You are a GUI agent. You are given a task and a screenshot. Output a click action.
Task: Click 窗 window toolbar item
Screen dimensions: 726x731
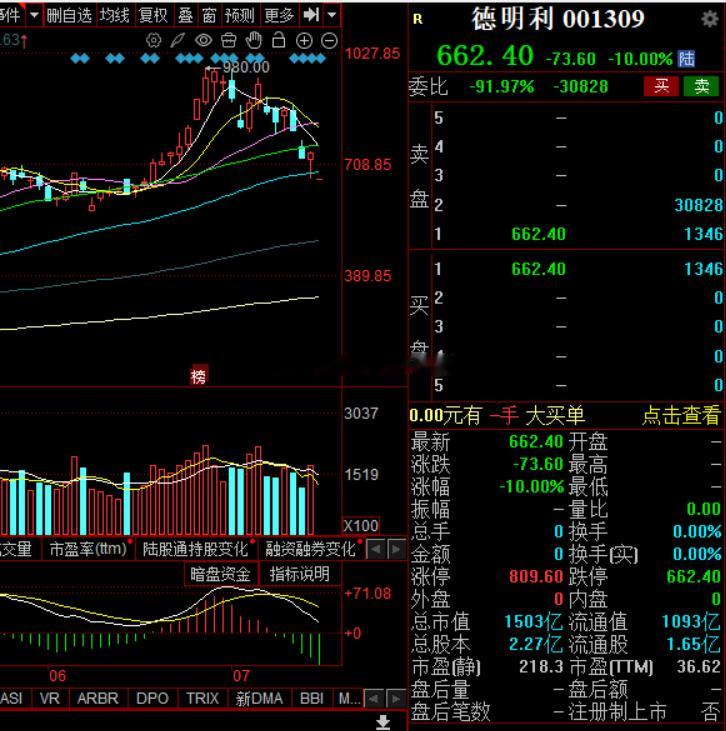[x=209, y=15]
